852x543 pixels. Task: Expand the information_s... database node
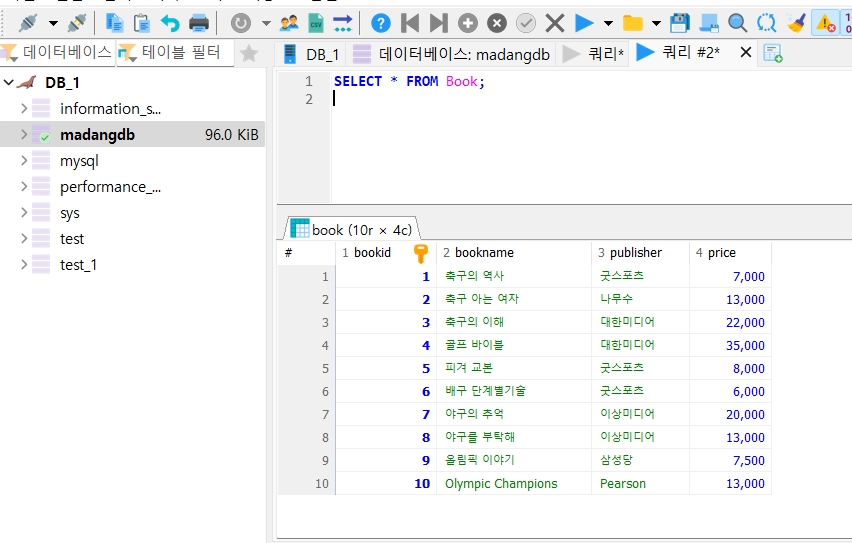click(24, 109)
